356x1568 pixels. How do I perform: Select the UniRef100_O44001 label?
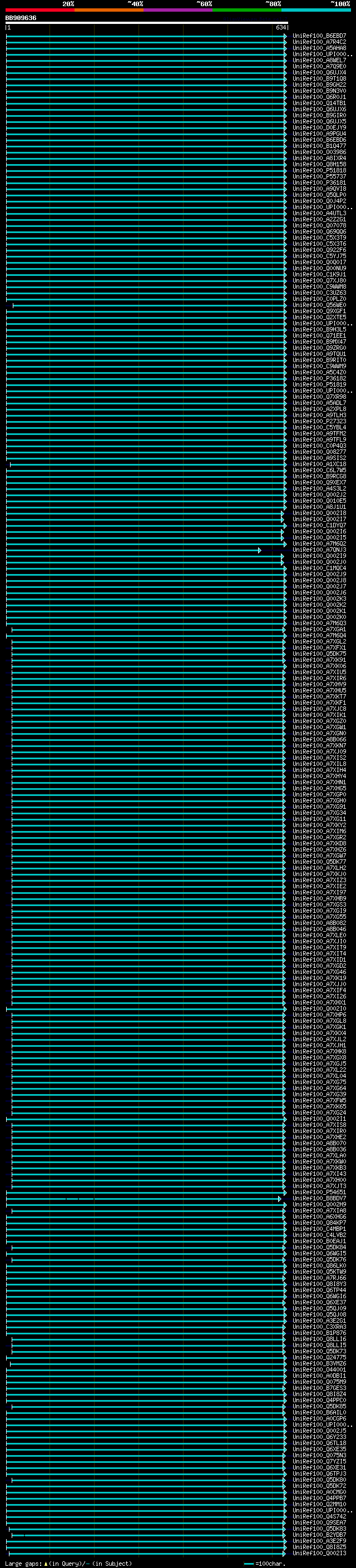319,1370
